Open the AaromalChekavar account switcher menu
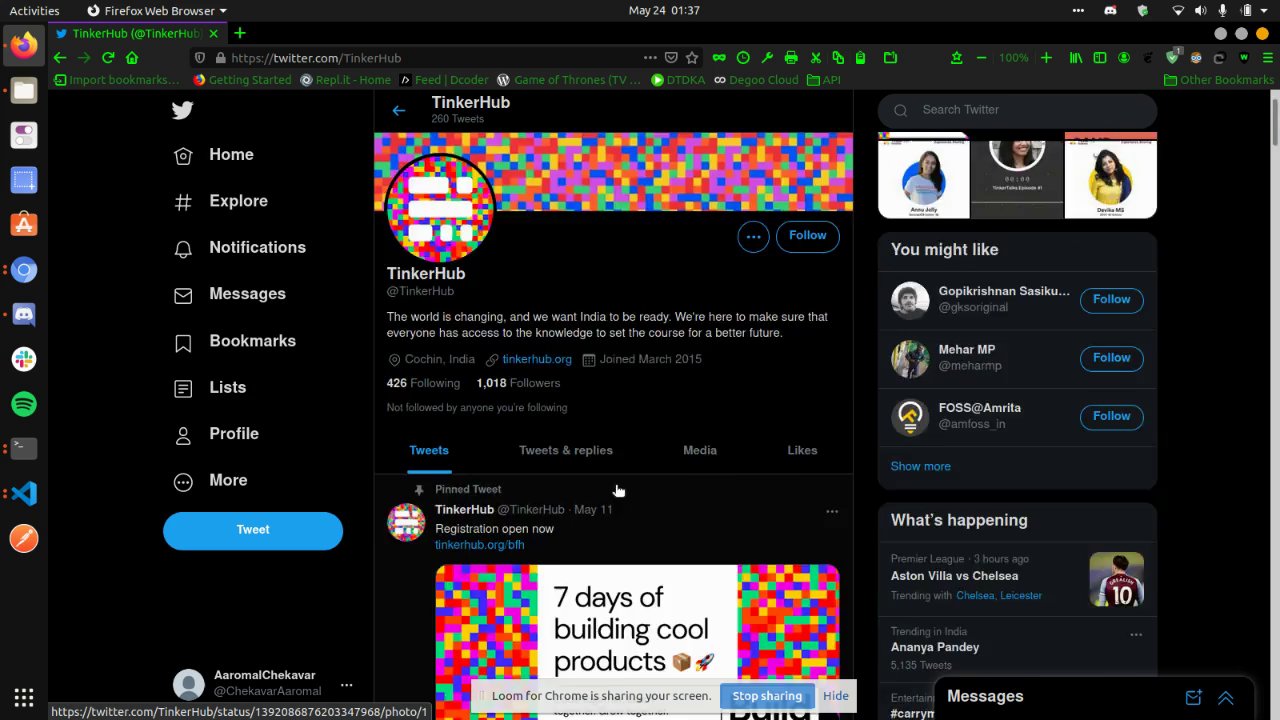This screenshot has height=720, width=1280. 263,684
